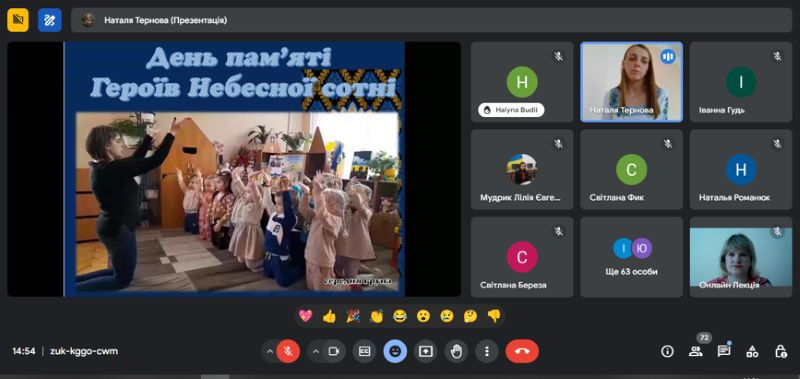Click muted mic icon on Світлана Береза tile
This screenshot has width=800, height=379.
coord(559,232)
